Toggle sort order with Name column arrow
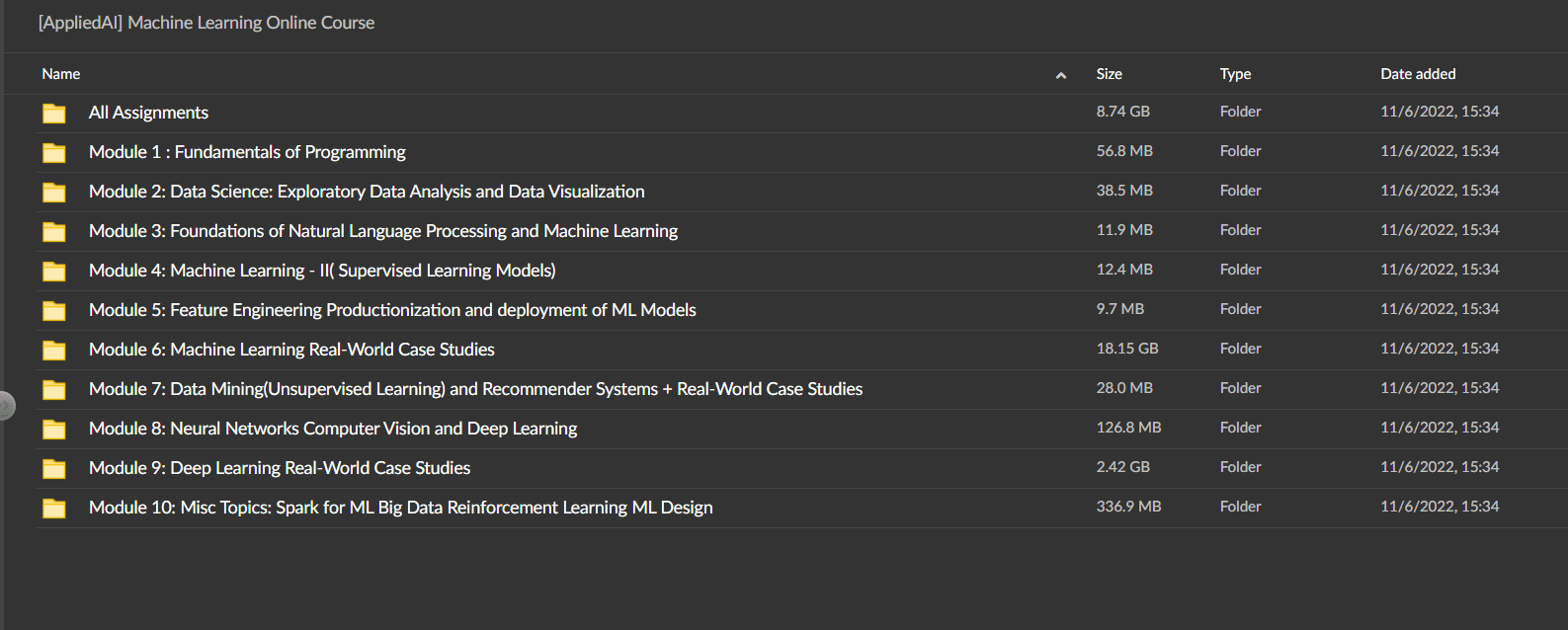Screen dimensions: 1568x630 tap(1060, 75)
